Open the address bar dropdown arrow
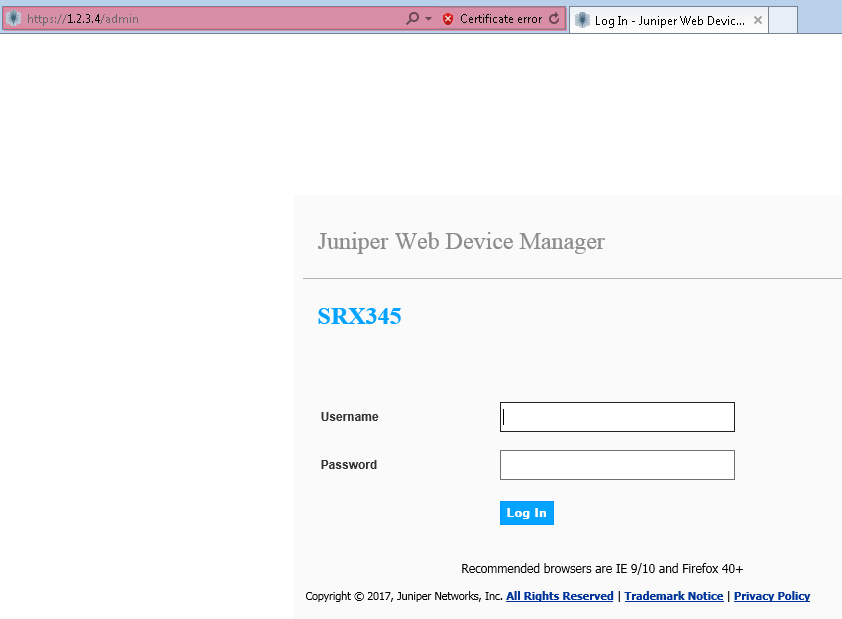Image resolution: width=842 pixels, height=619 pixels. pyautogui.click(x=429, y=19)
